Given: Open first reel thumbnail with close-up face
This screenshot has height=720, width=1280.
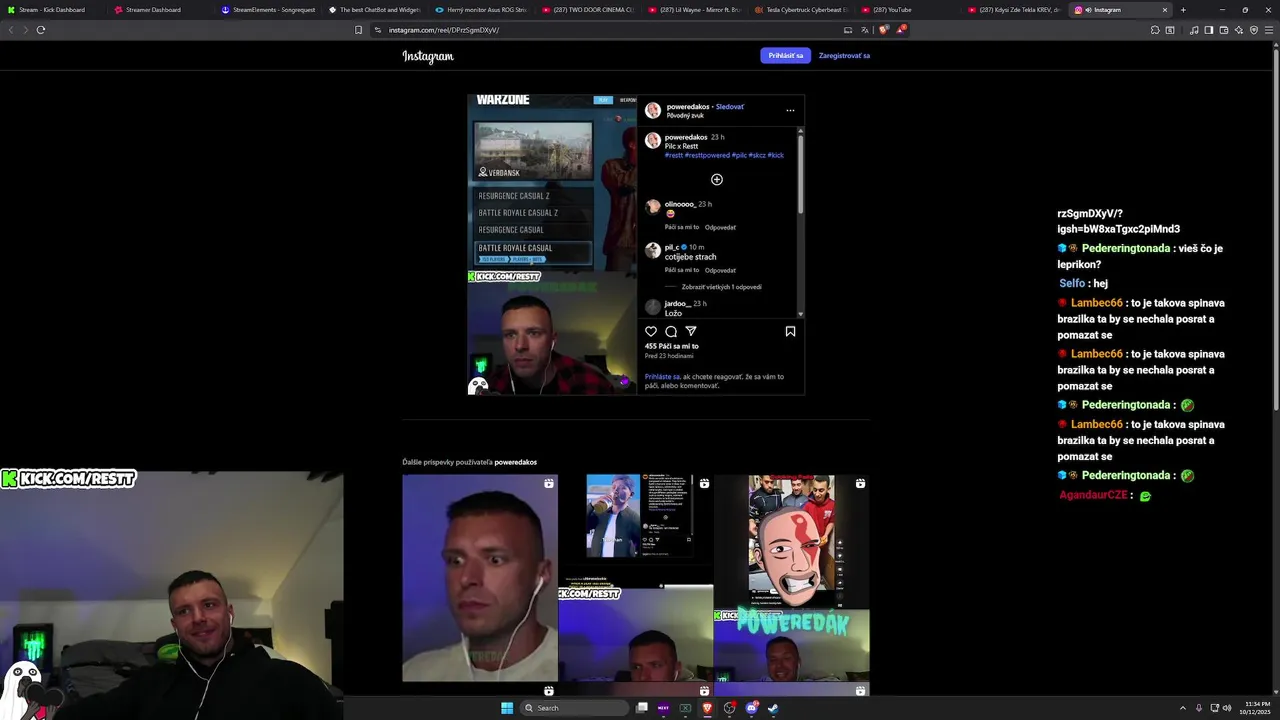Looking at the screenshot, I should 480,578.
